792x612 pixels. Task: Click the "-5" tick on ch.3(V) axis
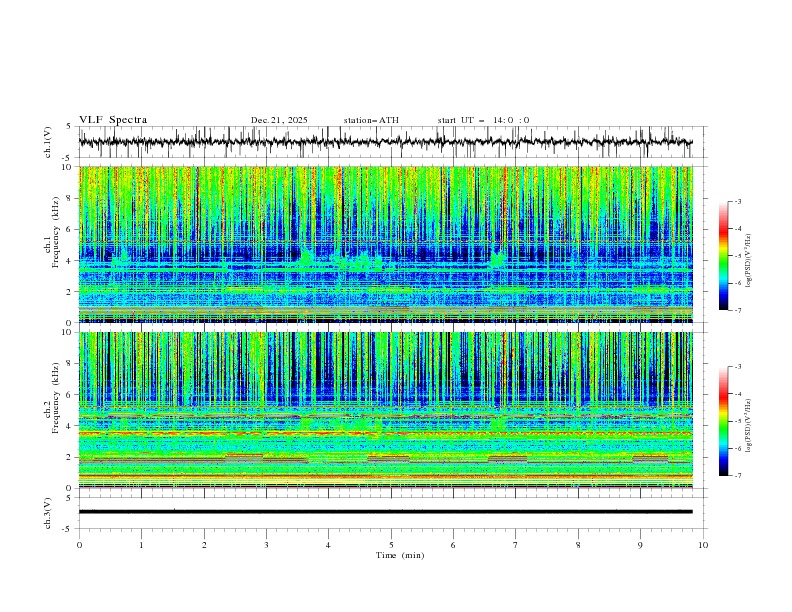[x=67, y=529]
